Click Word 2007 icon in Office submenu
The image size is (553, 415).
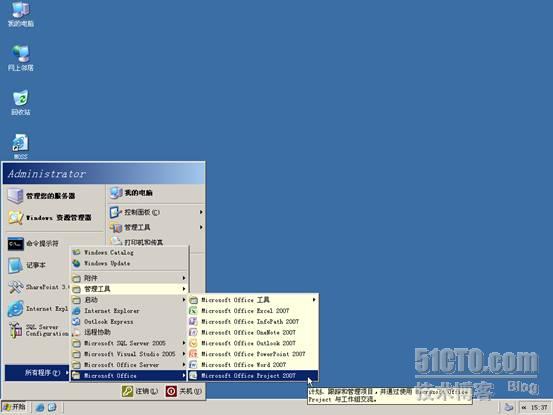point(193,365)
